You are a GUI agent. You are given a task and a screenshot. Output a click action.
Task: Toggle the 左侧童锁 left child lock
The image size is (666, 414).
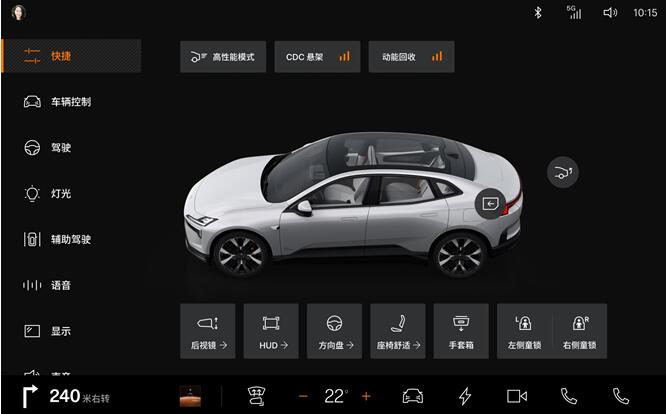point(525,331)
